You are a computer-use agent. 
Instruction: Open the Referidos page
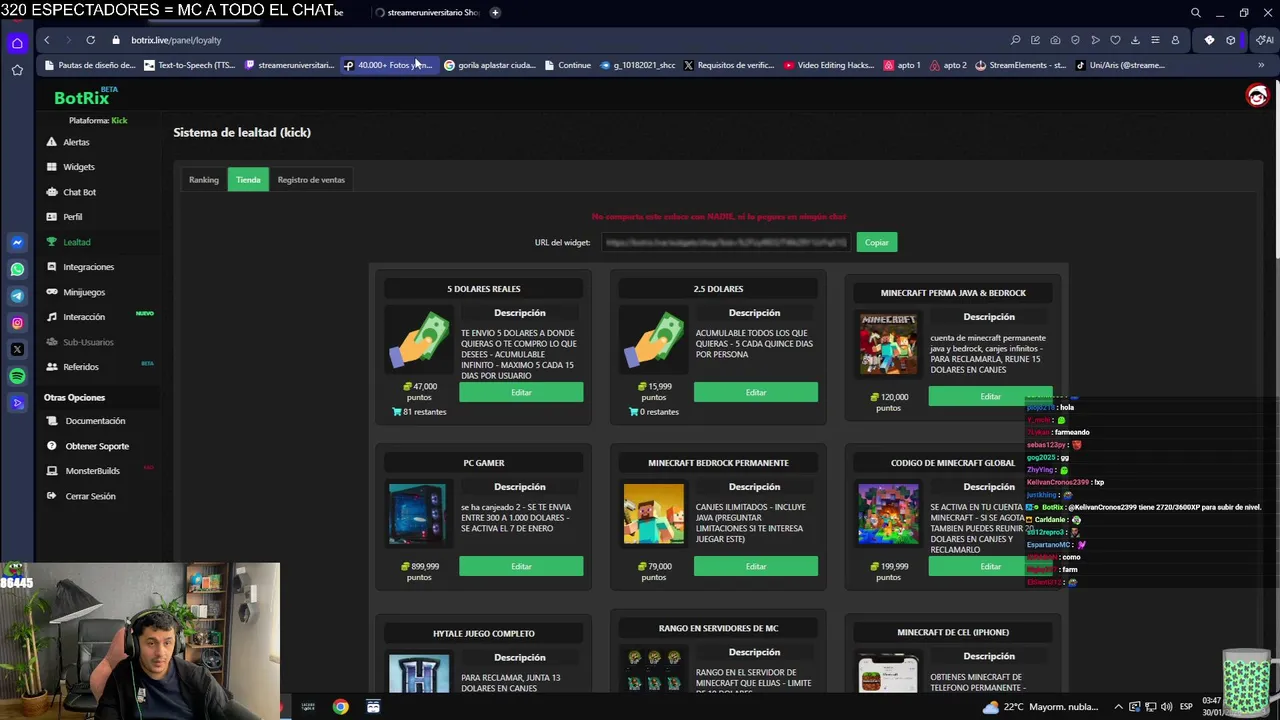[81, 367]
